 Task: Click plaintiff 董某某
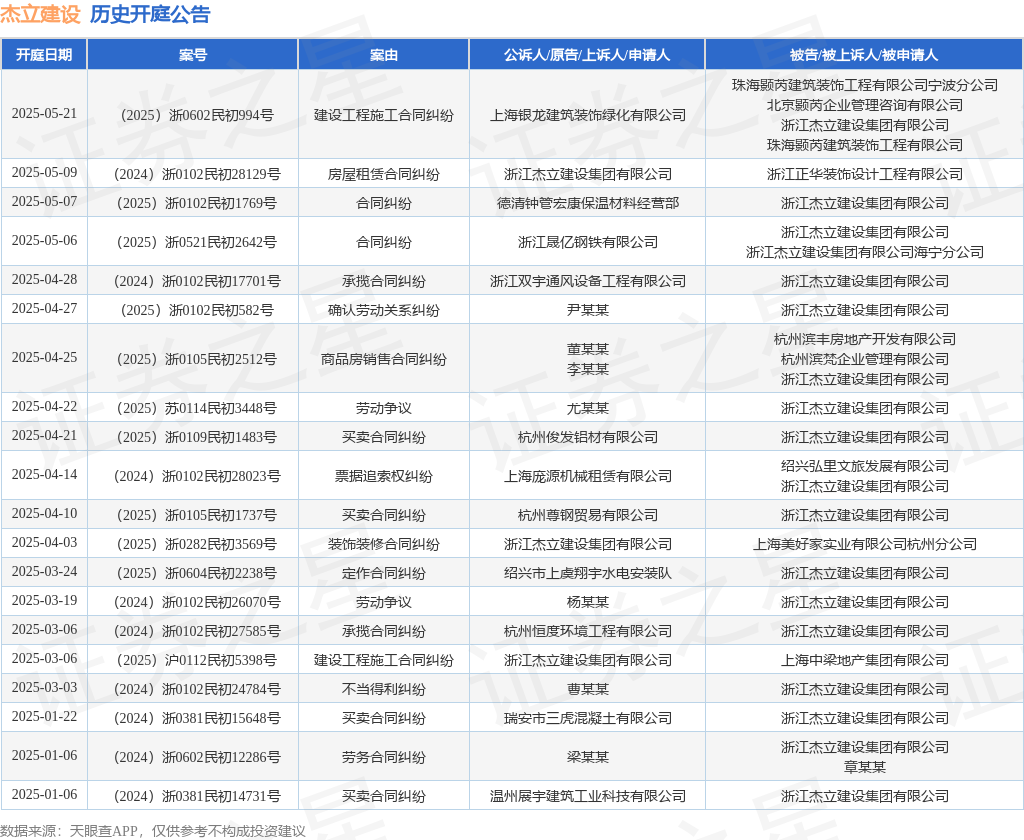click(x=587, y=349)
